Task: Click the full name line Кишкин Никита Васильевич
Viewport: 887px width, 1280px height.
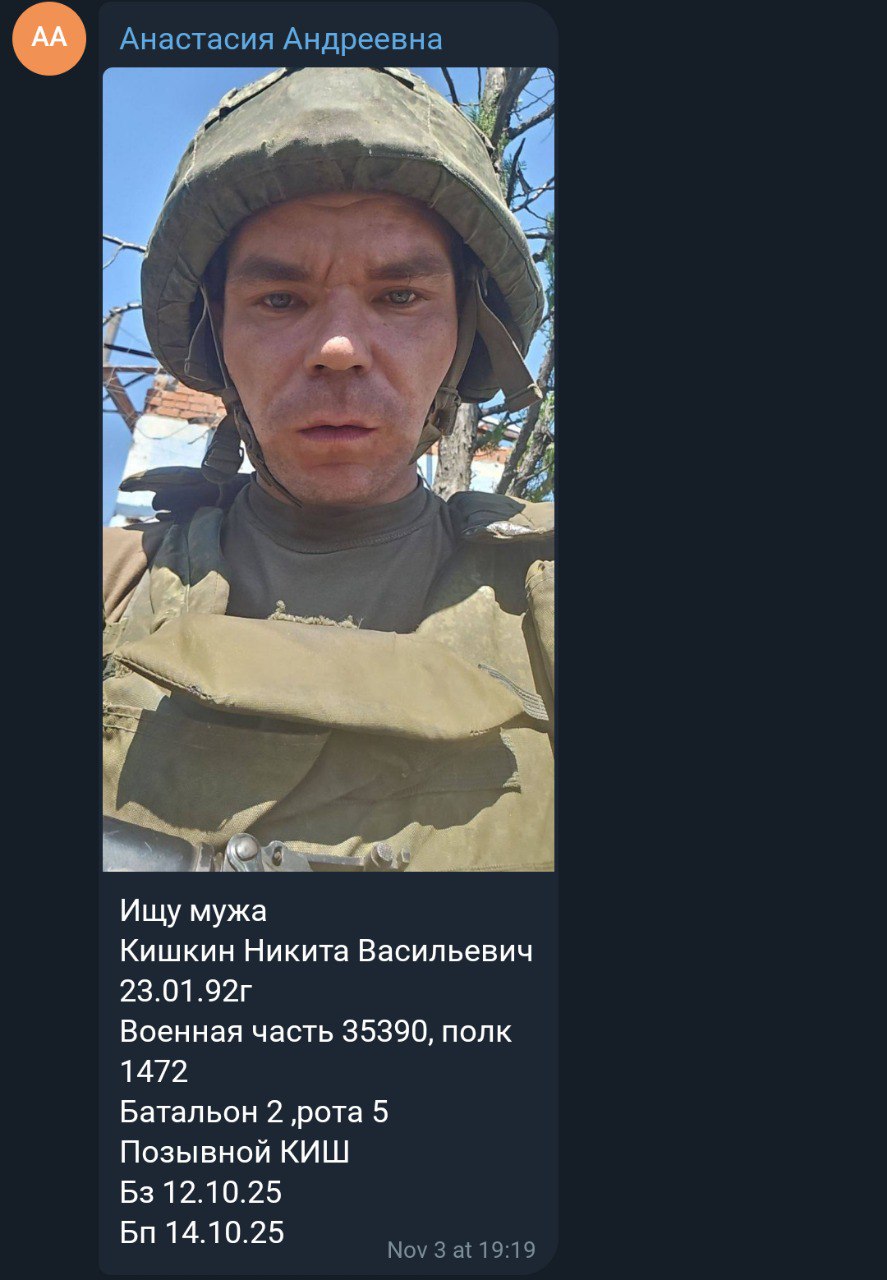Action: pos(326,951)
